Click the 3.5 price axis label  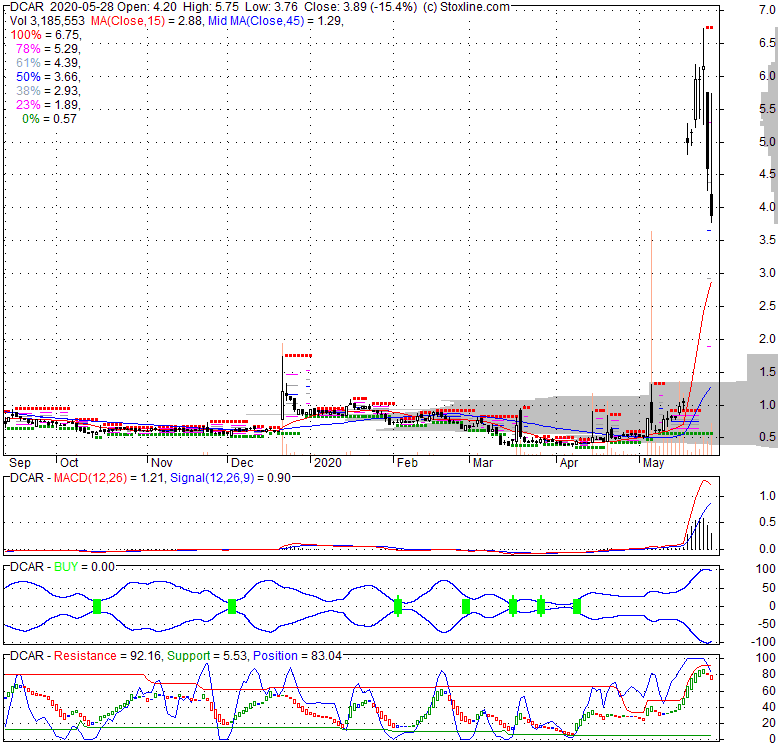pos(767,240)
